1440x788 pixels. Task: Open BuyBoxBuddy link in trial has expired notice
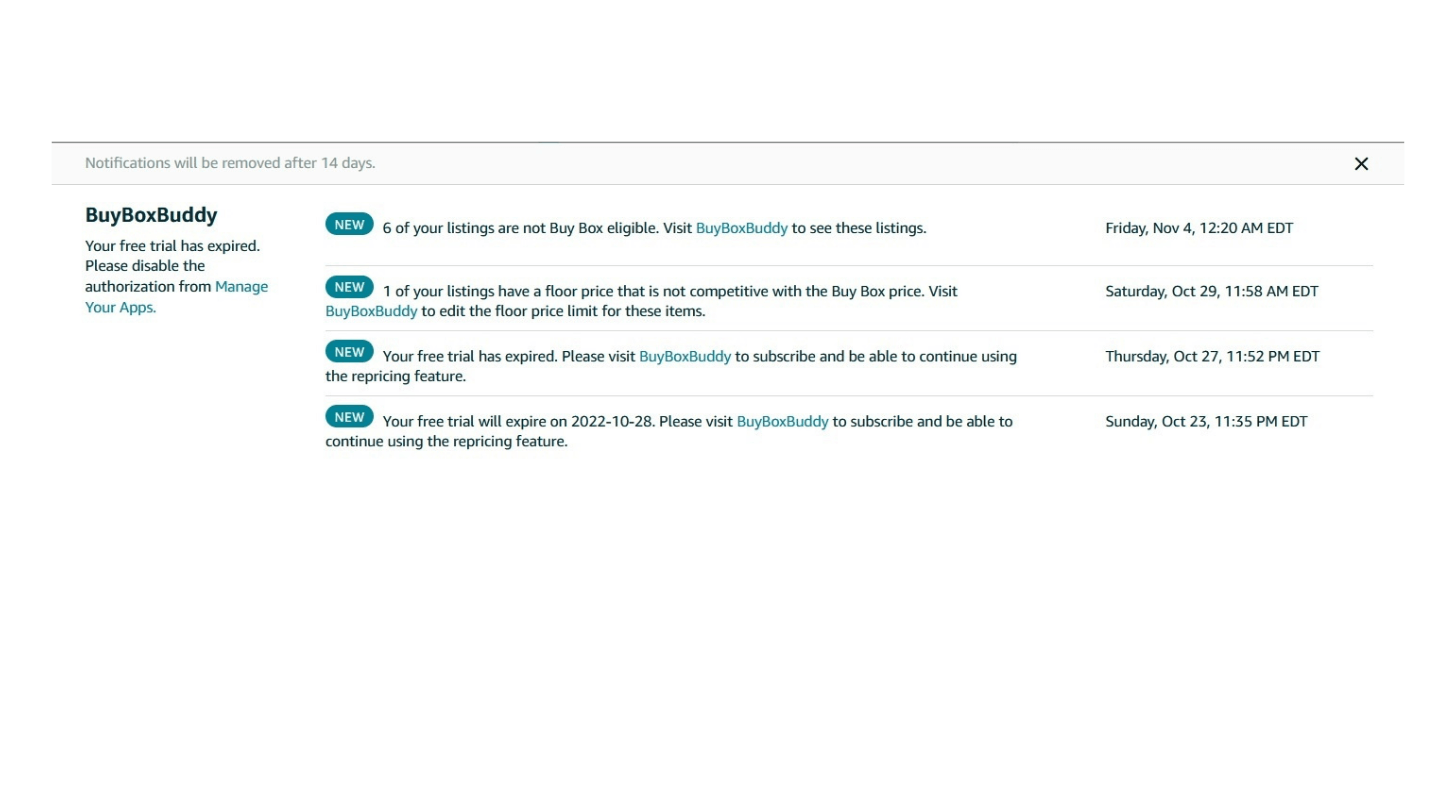click(685, 356)
